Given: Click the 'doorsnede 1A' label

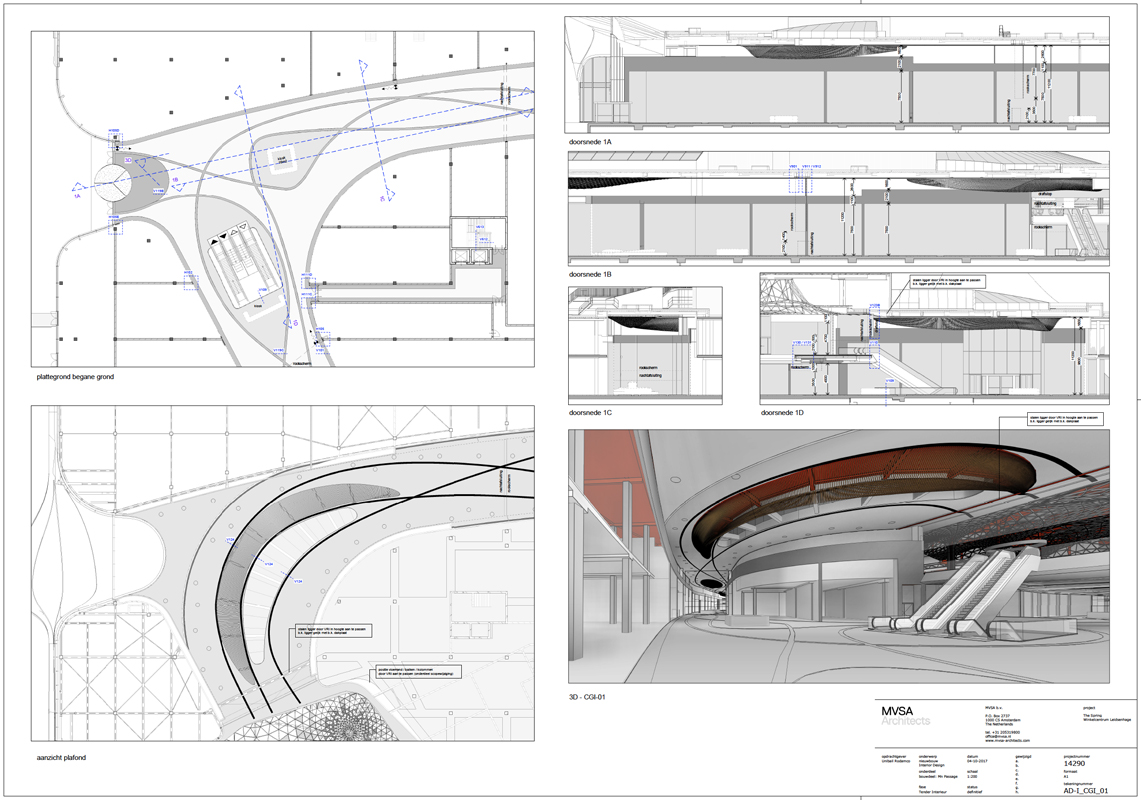Looking at the screenshot, I should [x=590, y=142].
